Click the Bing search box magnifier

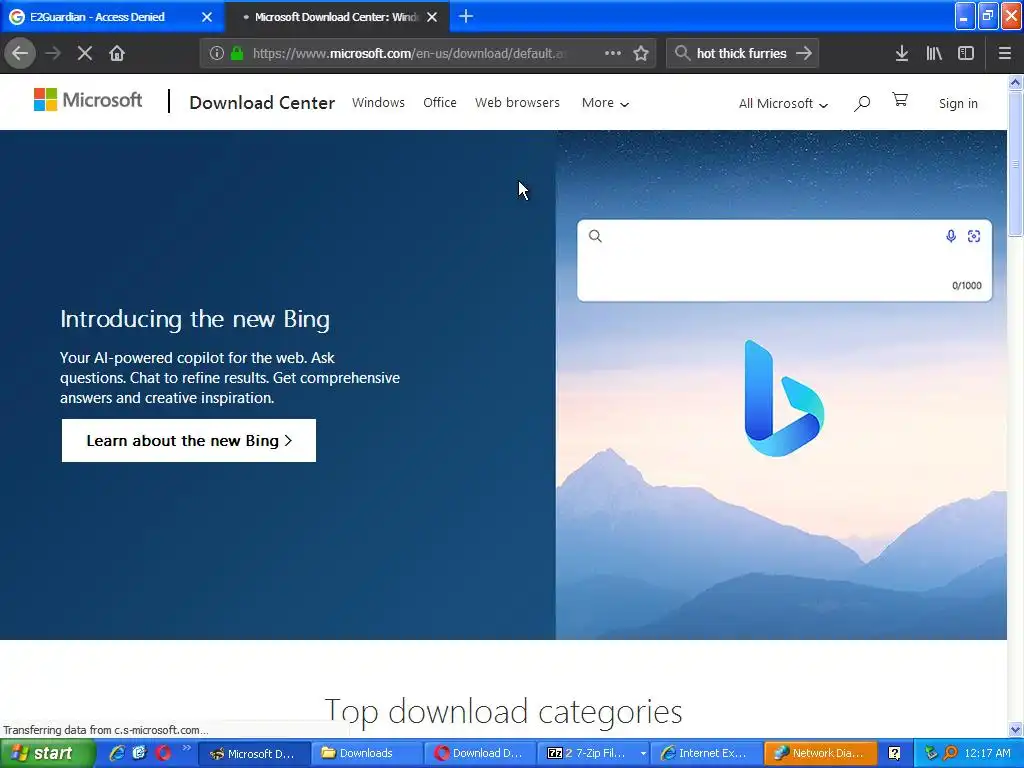[x=595, y=236]
